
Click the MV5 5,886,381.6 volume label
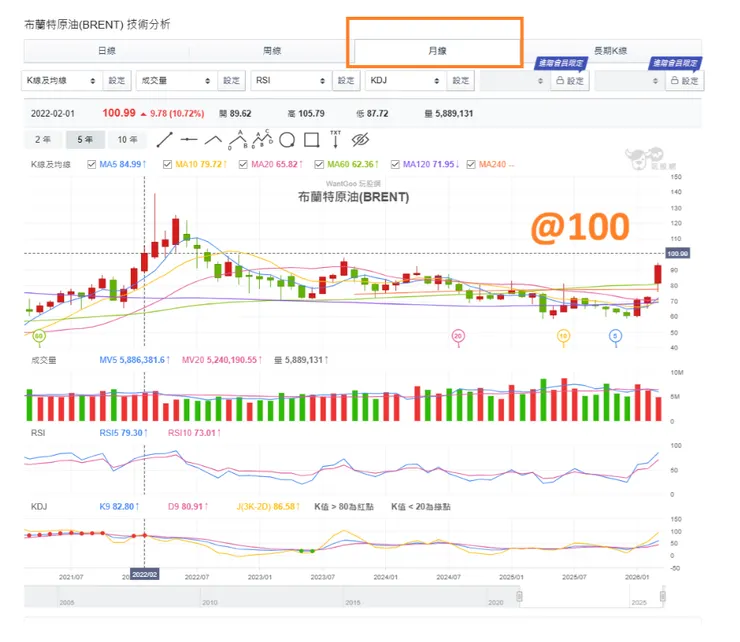point(135,360)
